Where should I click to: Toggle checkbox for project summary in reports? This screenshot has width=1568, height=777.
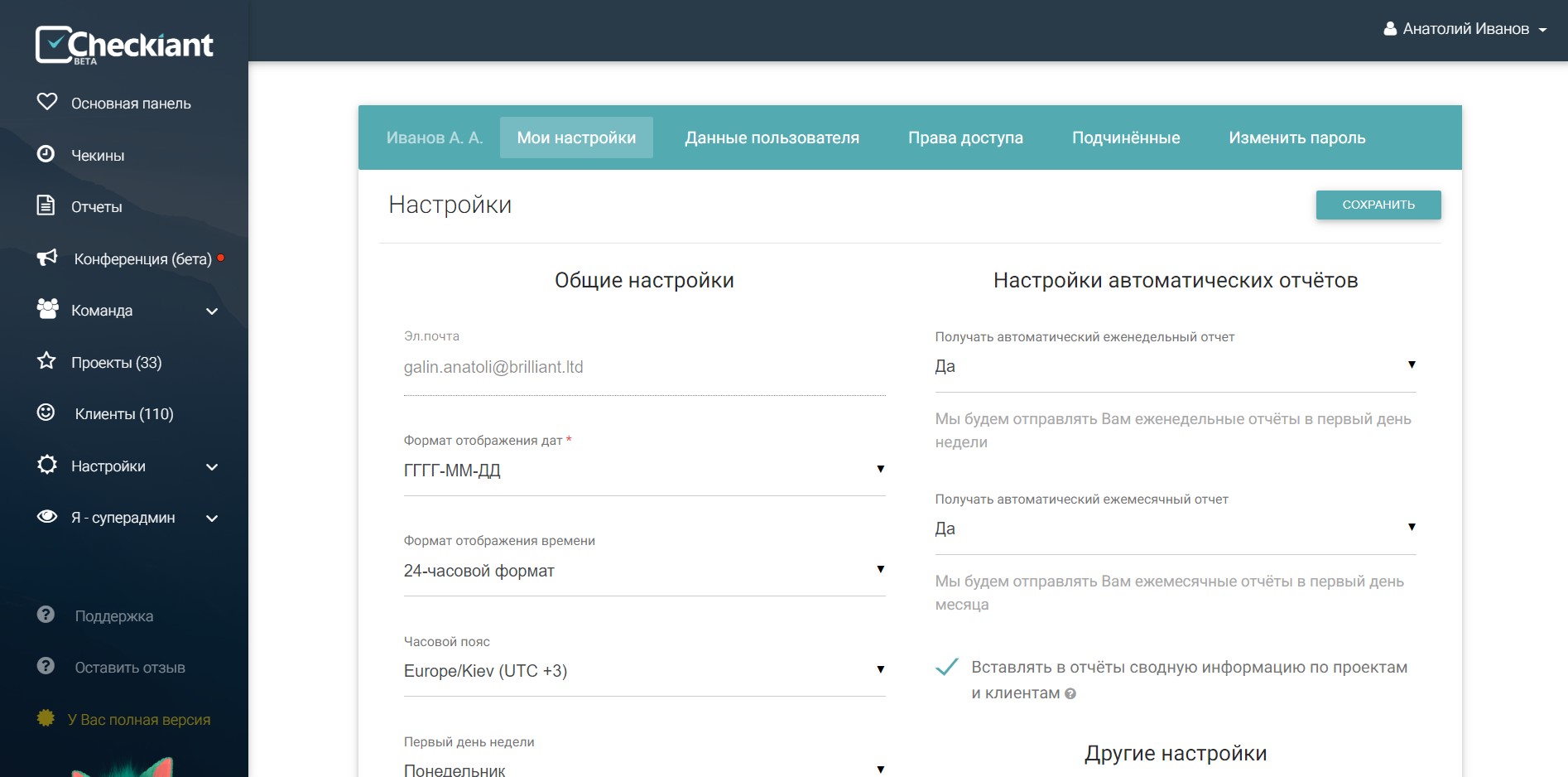click(x=947, y=668)
